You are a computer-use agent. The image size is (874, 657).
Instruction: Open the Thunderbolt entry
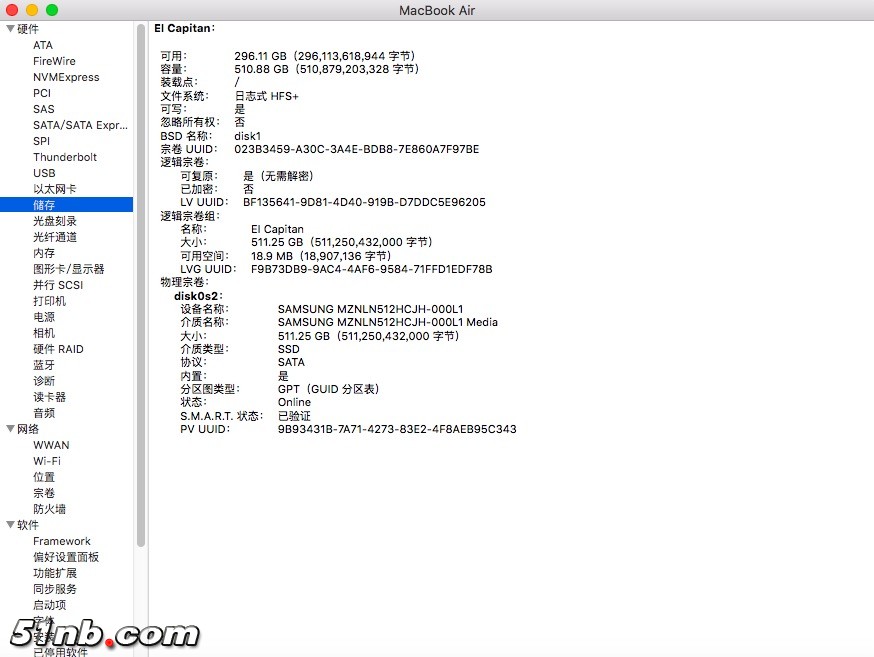pos(65,157)
